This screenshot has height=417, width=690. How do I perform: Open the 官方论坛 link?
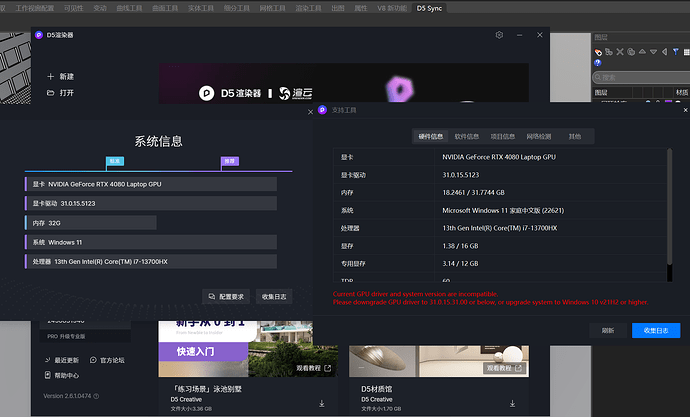coord(112,360)
